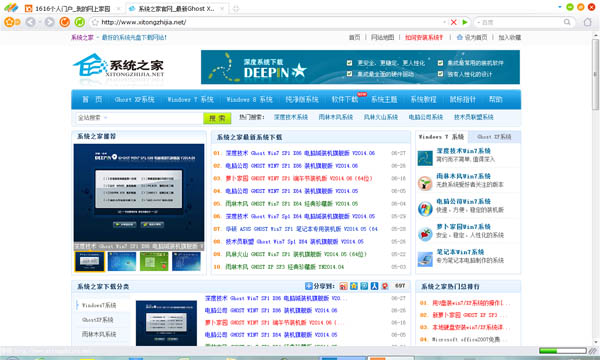Click the 网站地图 top link
The image size is (600, 360).
382,37
